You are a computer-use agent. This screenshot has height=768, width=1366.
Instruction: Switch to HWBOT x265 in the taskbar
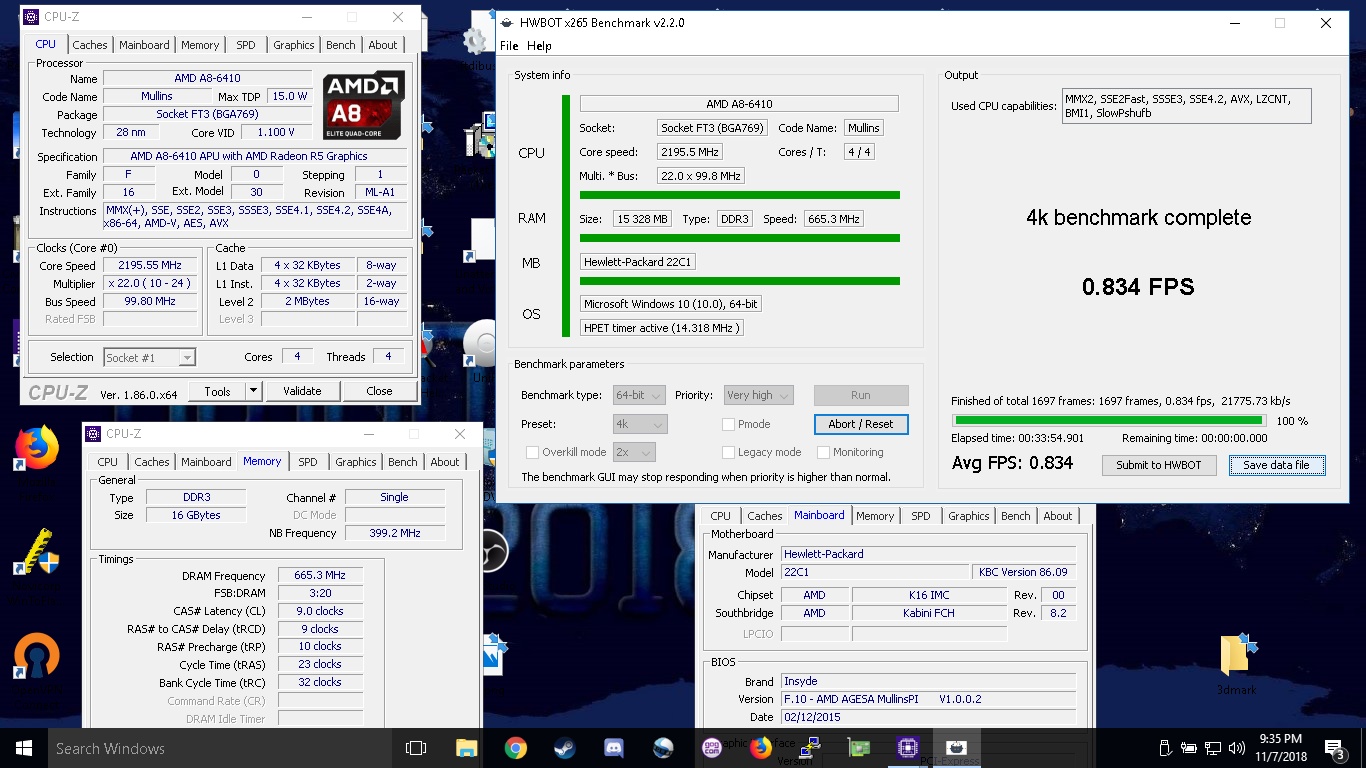[956, 748]
